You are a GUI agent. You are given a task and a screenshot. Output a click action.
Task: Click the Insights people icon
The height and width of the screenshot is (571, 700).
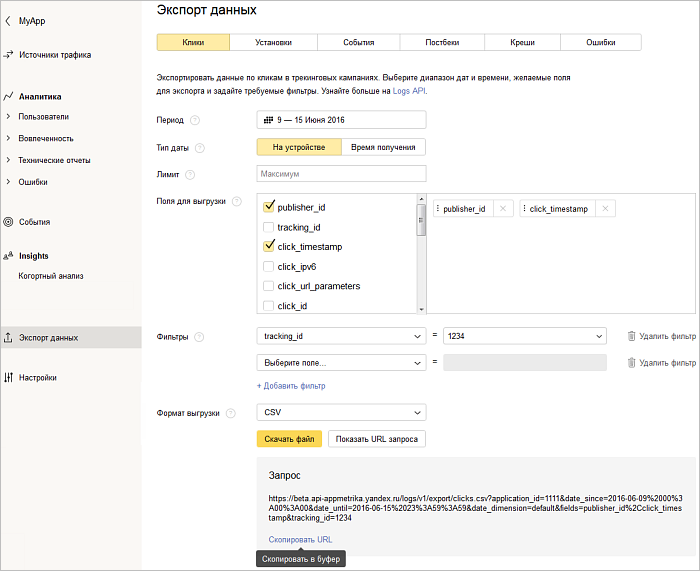tap(8, 256)
